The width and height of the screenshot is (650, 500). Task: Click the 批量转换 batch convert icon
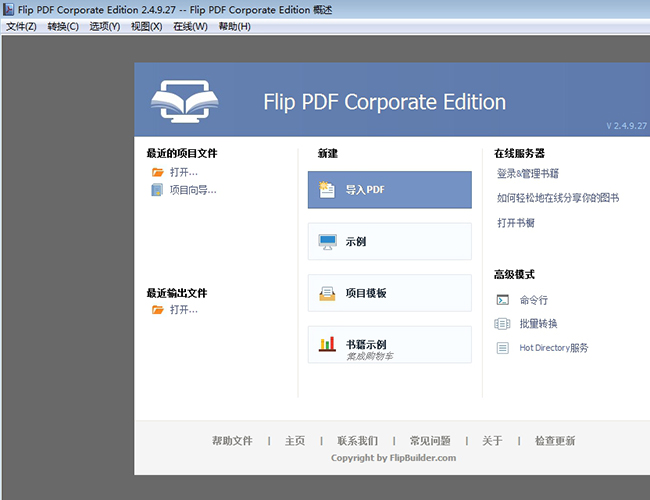click(x=503, y=324)
